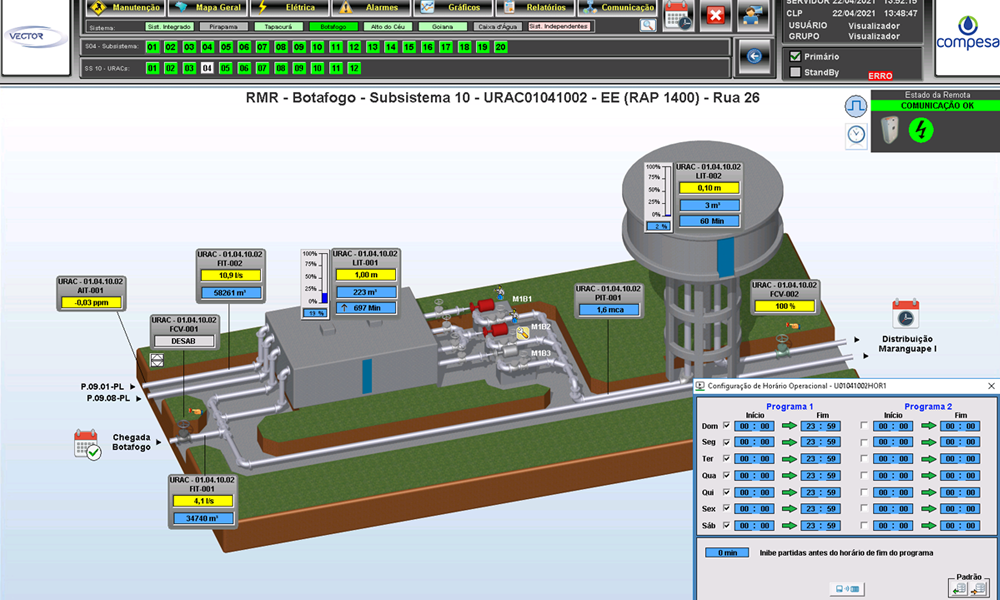Viewport: 1000px width, 600px height.
Task: Click the green lightning power status icon
Action: (x=920, y=131)
